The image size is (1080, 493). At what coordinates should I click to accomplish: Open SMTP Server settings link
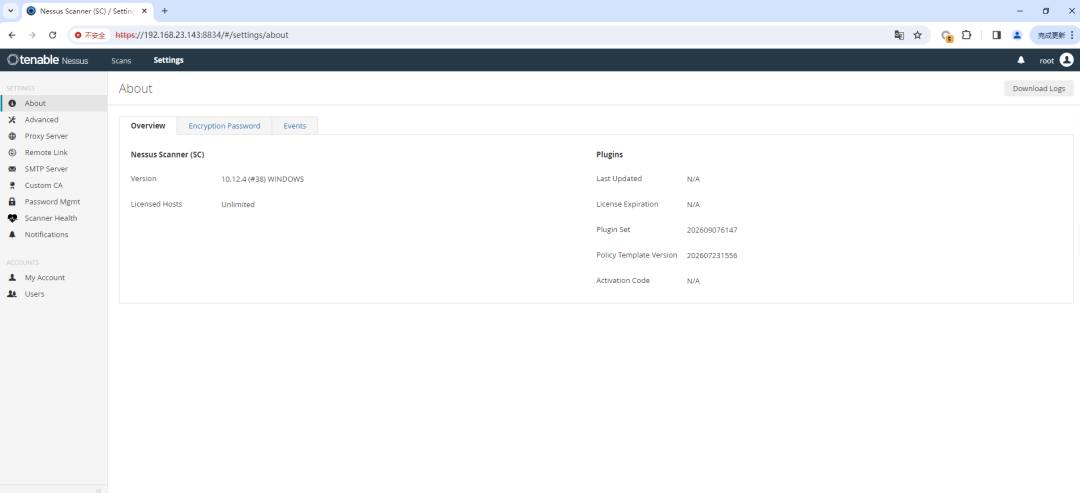coord(46,169)
